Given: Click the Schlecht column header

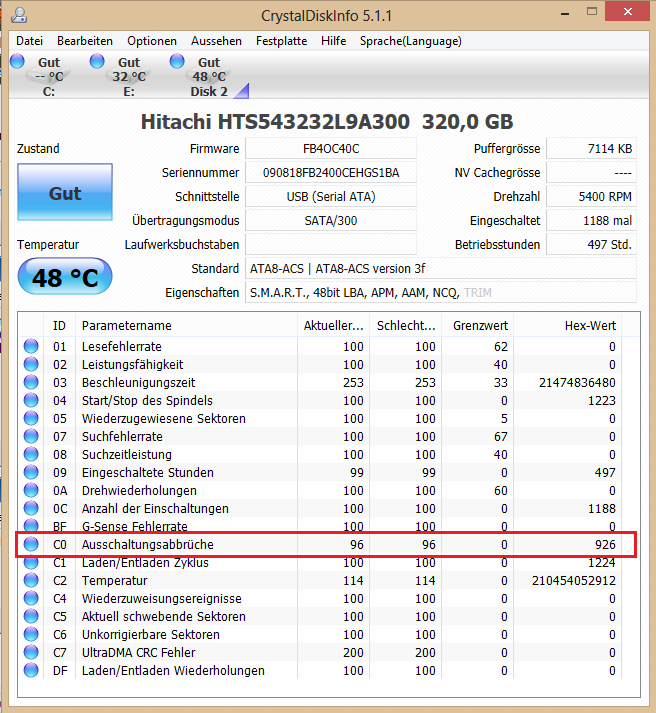Looking at the screenshot, I should 406,326.
